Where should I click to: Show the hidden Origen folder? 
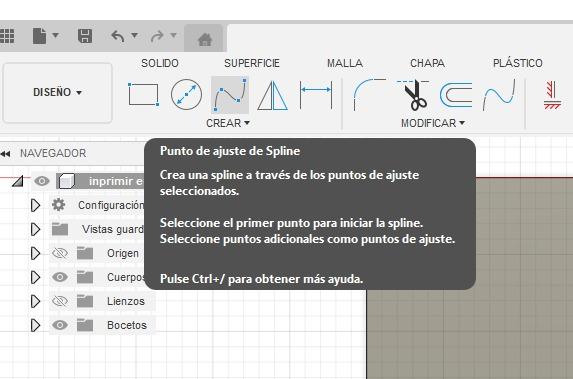60,253
